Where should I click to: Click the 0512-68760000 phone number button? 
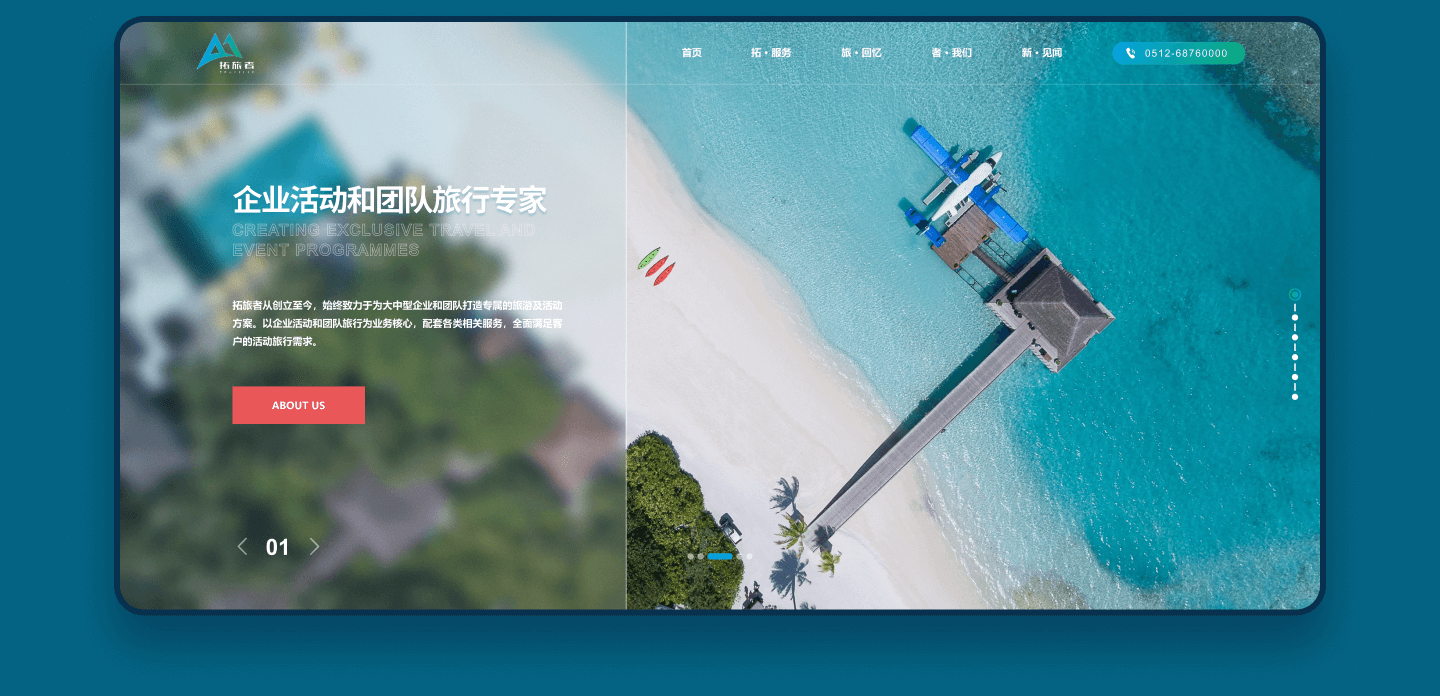pyautogui.click(x=1179, y=53)
